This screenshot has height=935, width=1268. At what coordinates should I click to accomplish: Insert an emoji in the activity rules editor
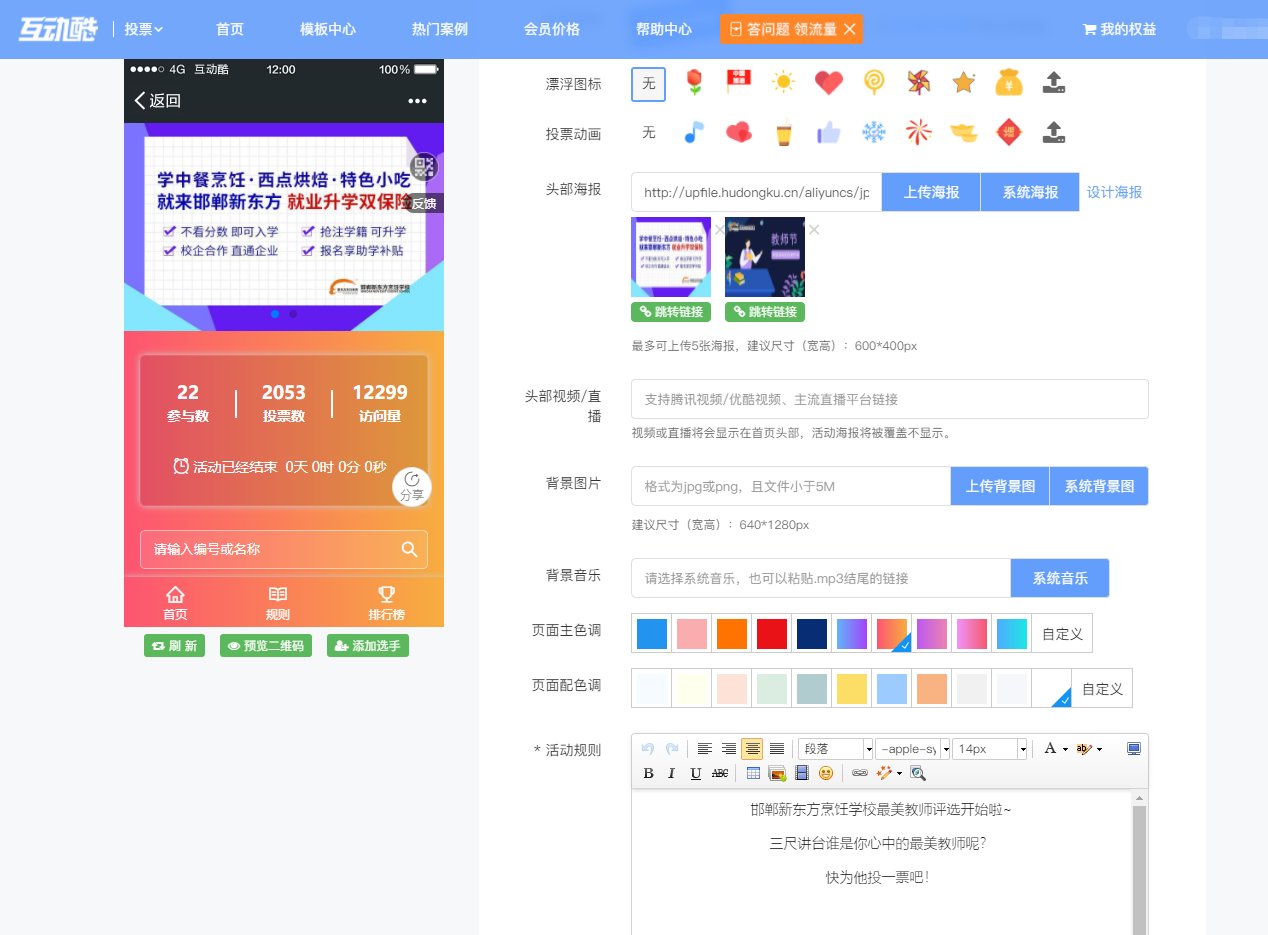[x=826, y=772]
